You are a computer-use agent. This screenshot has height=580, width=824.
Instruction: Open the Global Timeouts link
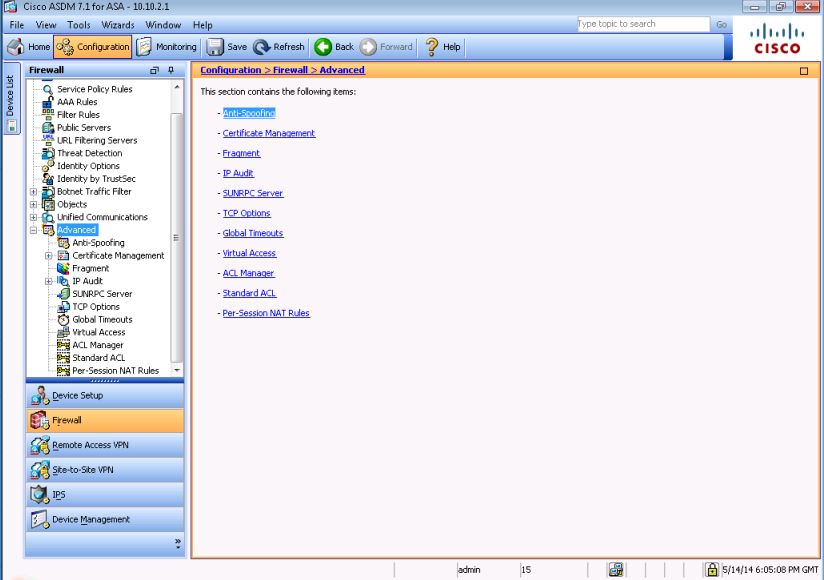tap(252, 233)
